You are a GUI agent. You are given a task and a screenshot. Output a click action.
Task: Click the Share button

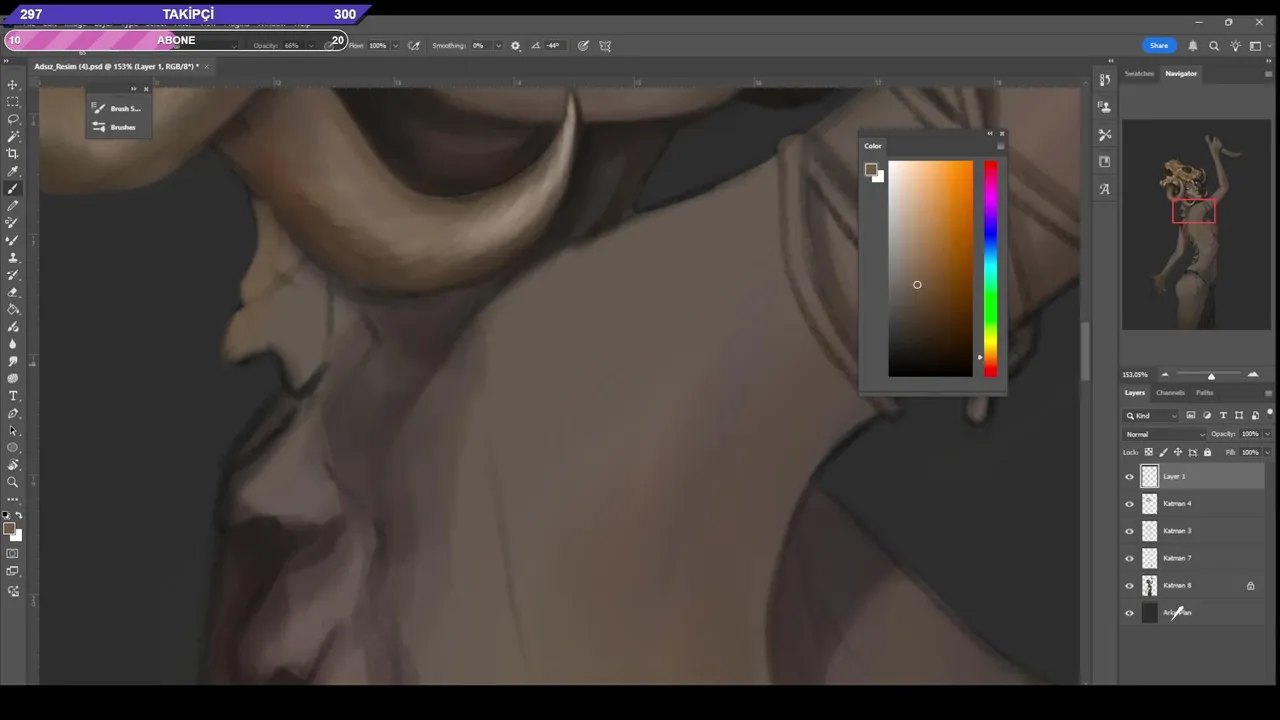click(x=1159, y=45)
